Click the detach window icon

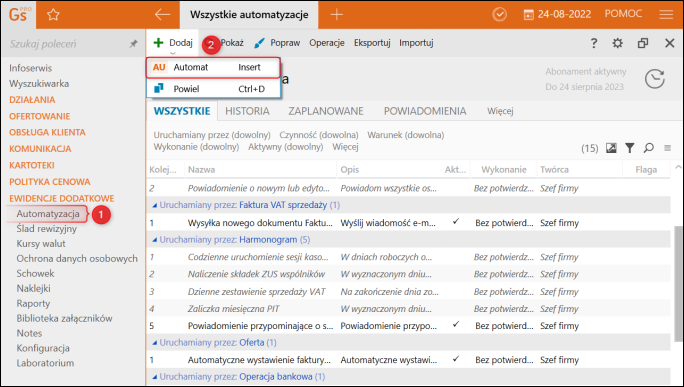click(x=643, y=43)
